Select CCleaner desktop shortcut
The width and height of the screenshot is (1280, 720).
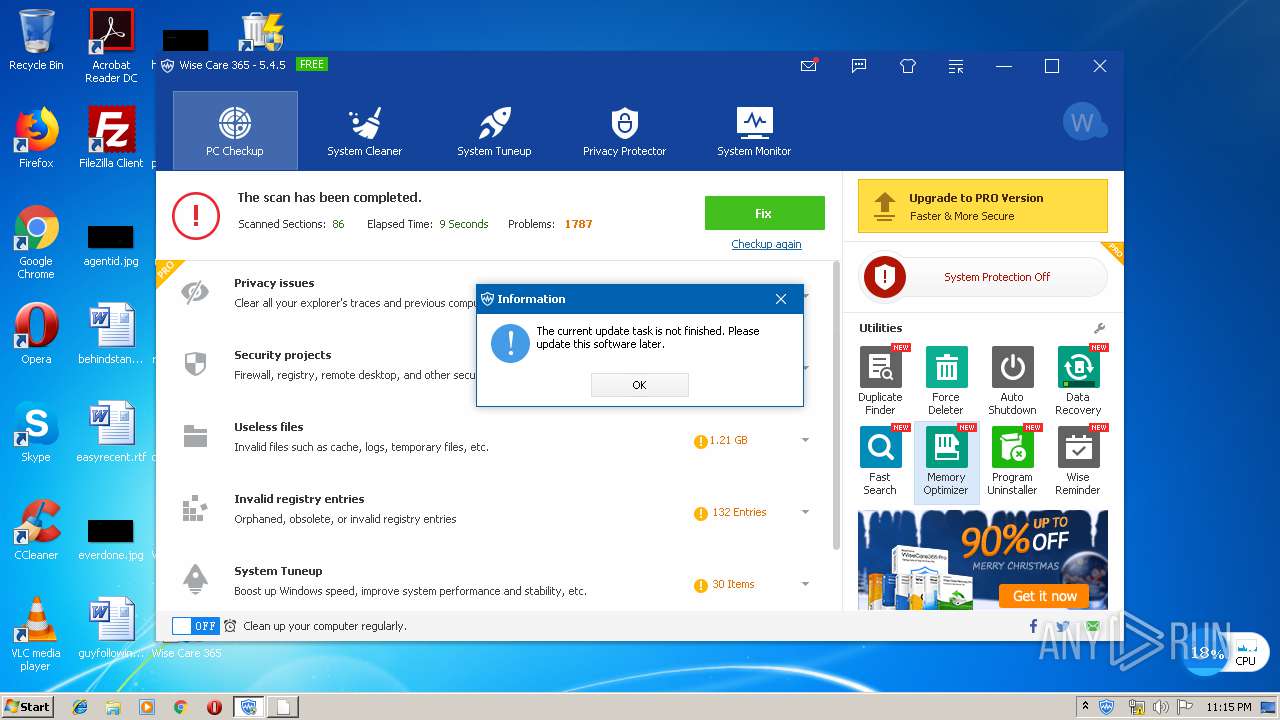pyautogui.click(x=36, y=530)
